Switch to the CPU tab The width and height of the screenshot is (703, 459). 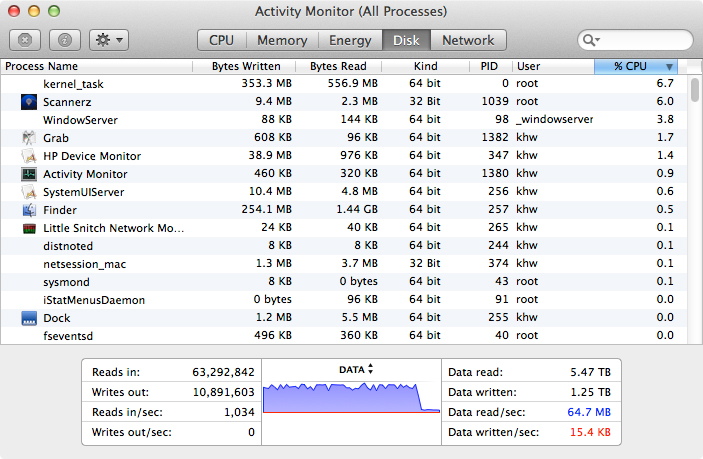[221, 40]
